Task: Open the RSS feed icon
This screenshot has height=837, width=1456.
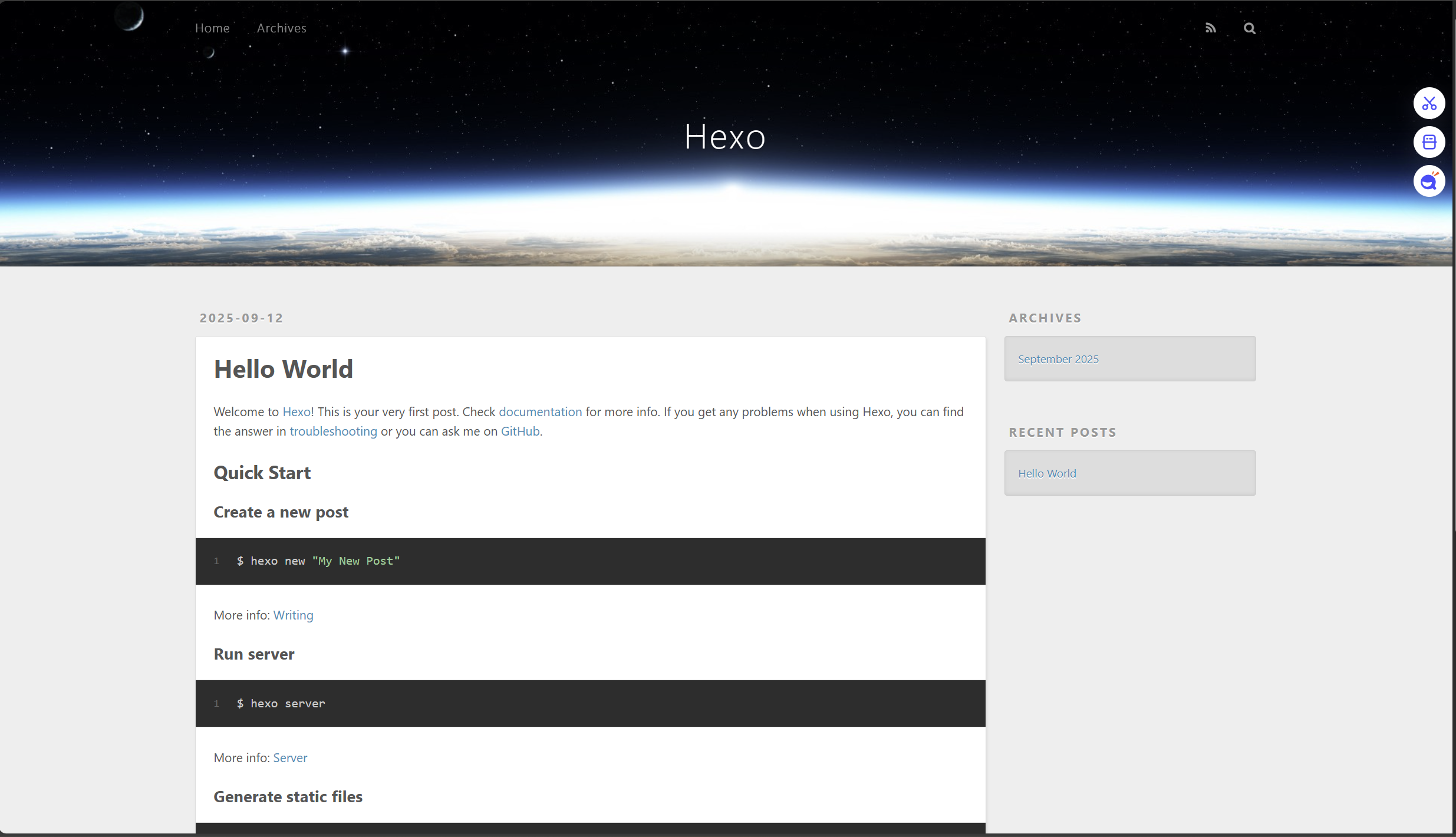Action: (x=1210, y=28)
